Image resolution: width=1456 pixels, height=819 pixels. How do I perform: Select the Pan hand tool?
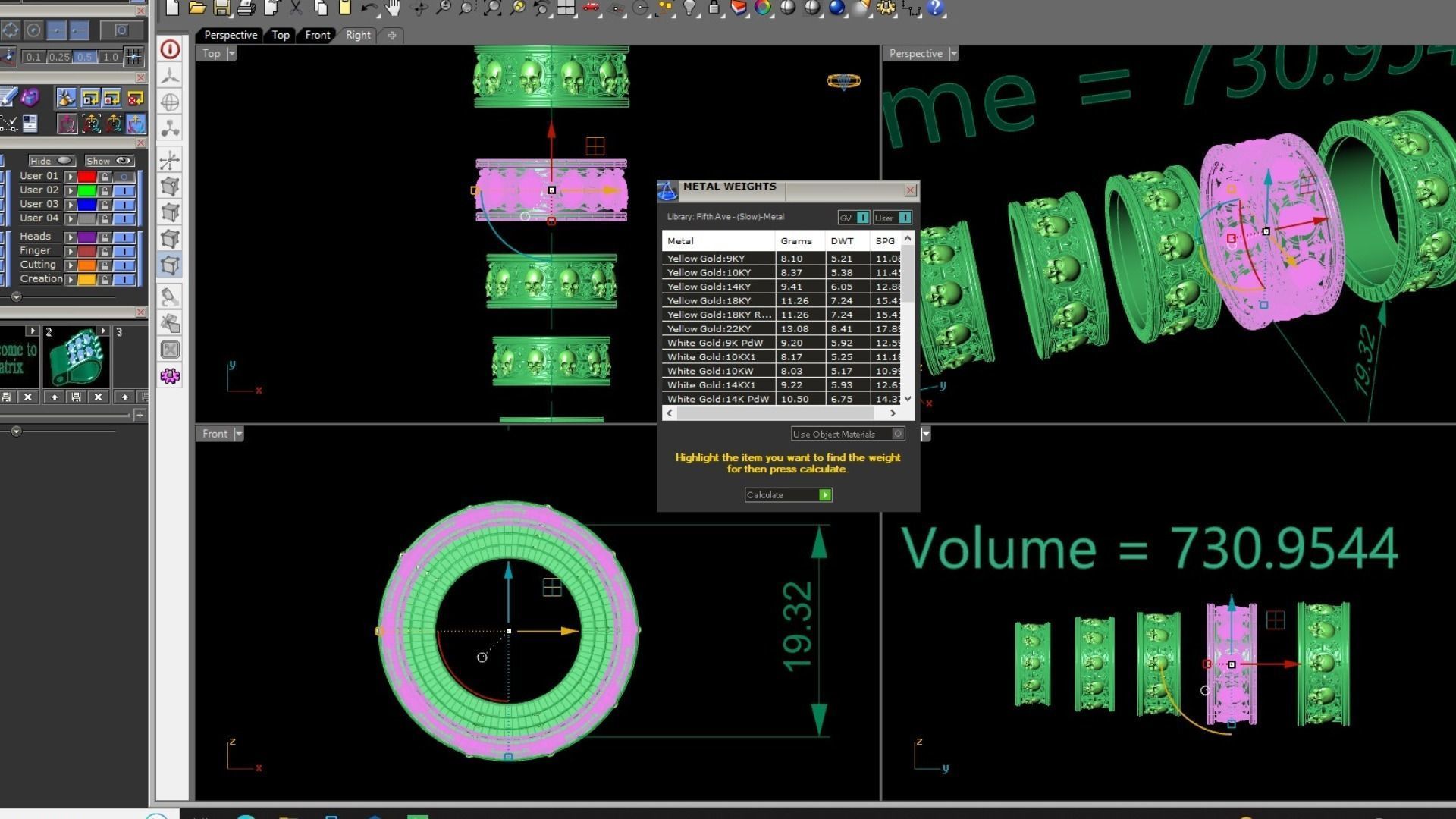(x=392, y=8)
